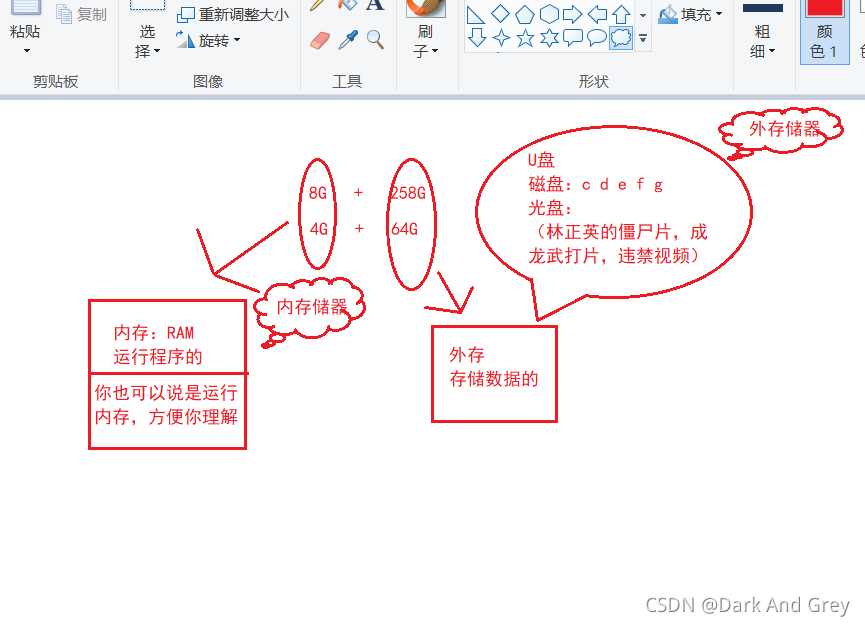This screenshot has height=626, width=865.
Task: Choose the oval callout shape
Action: point(597,38)
